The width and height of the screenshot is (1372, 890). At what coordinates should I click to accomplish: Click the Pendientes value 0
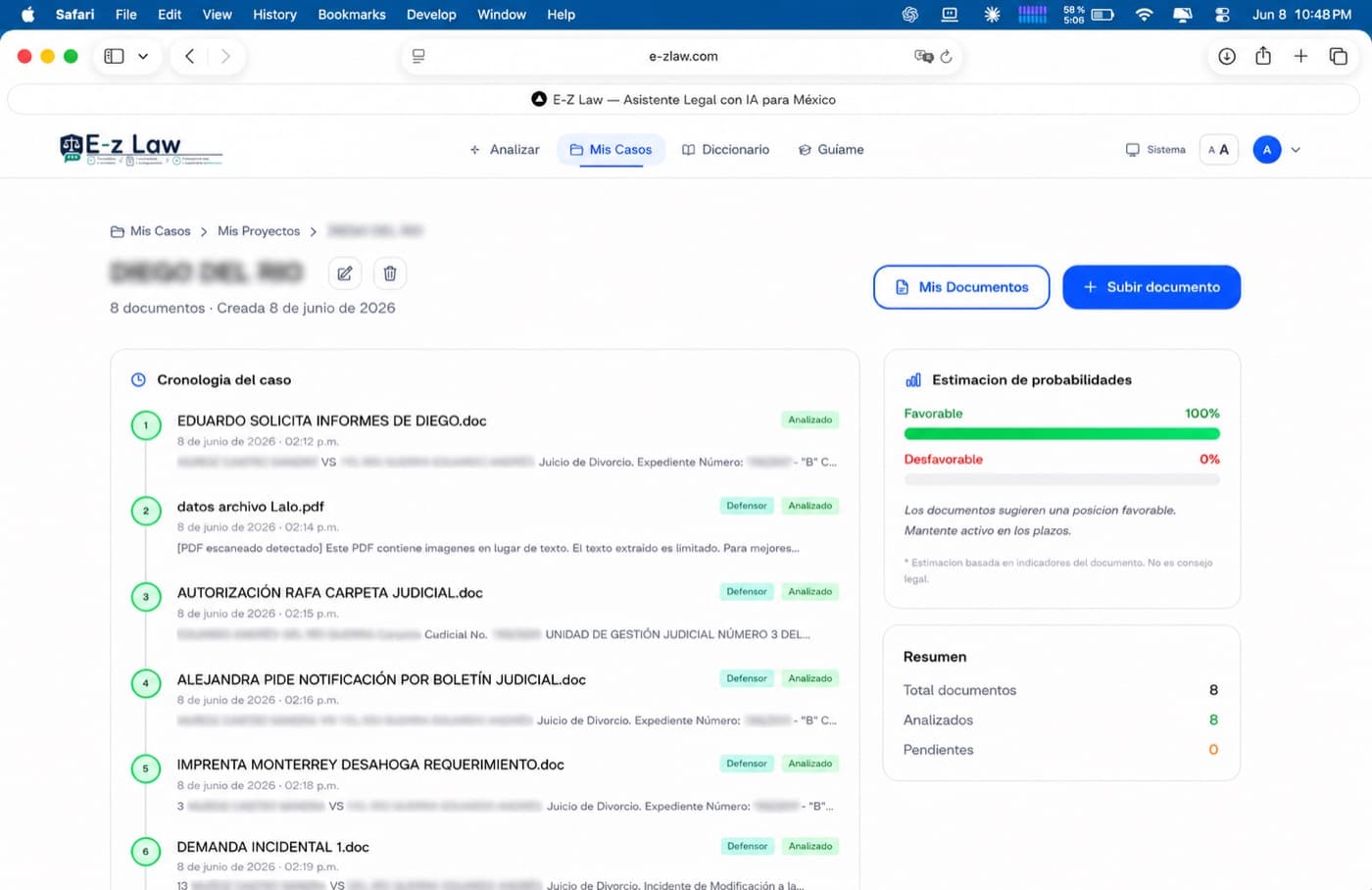click(x=1213, y=750)
